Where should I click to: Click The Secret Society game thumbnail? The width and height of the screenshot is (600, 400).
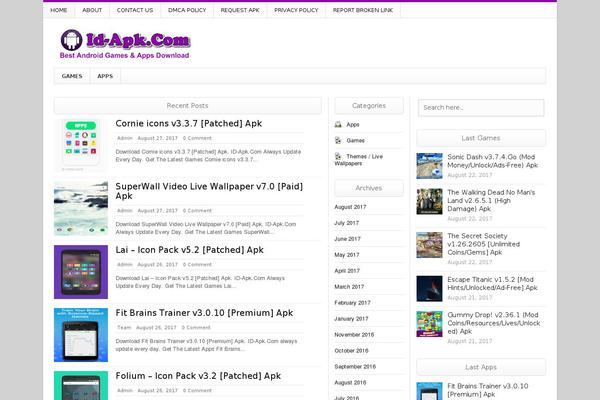(429, 245)
